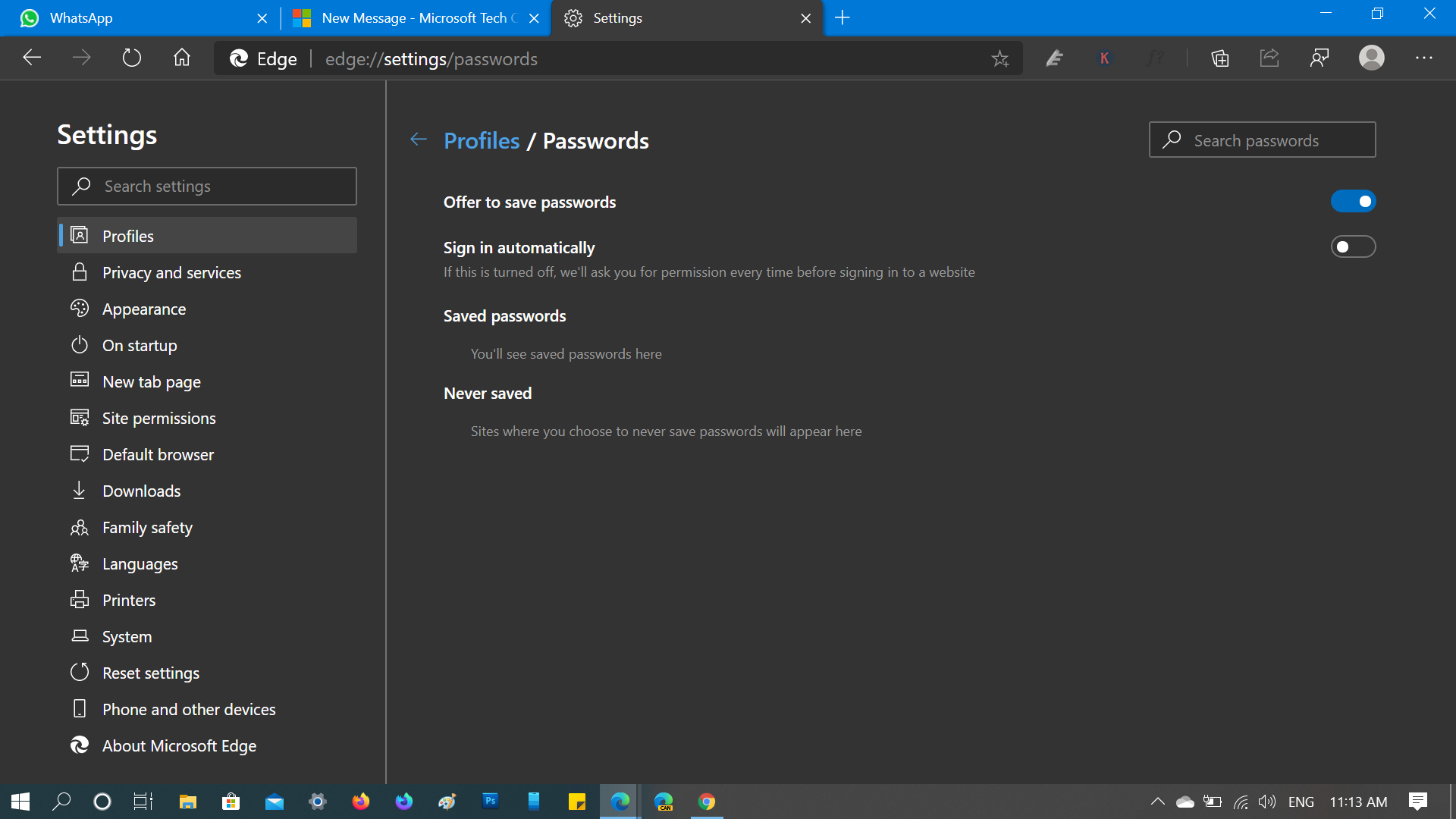Click the Share icon in the browser toolbar
This screenshot has height=819, width=1456.
point(1269,58)
